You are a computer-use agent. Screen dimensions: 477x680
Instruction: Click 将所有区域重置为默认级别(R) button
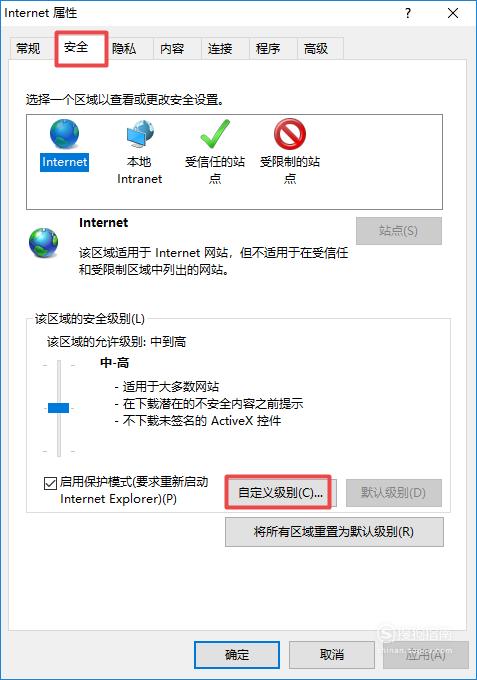[334, 532]
